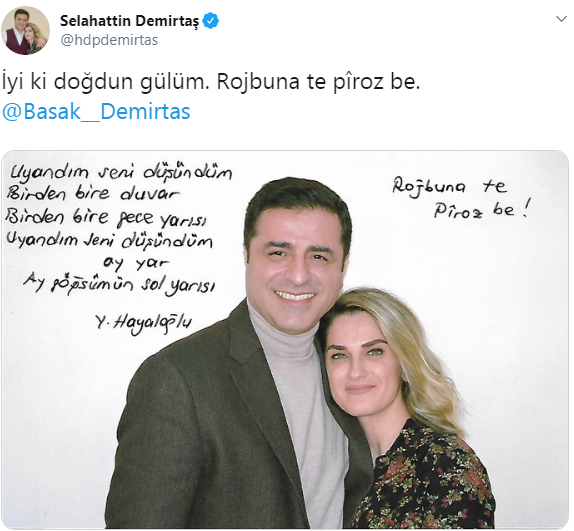Click the first handwritten poem line at top
The height and width of the screenshot is (531, 574).
[x=121, y=172]
